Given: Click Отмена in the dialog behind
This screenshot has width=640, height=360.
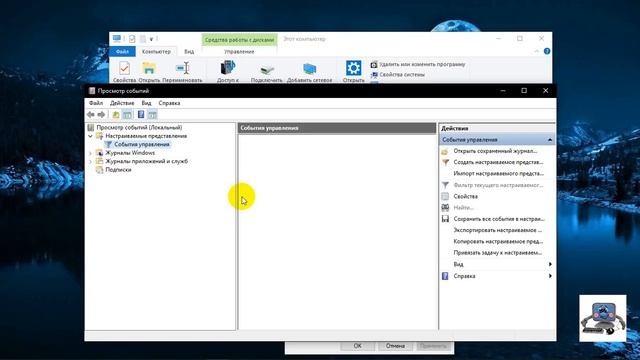Looking at the screenshot, I should coord(395,346).
